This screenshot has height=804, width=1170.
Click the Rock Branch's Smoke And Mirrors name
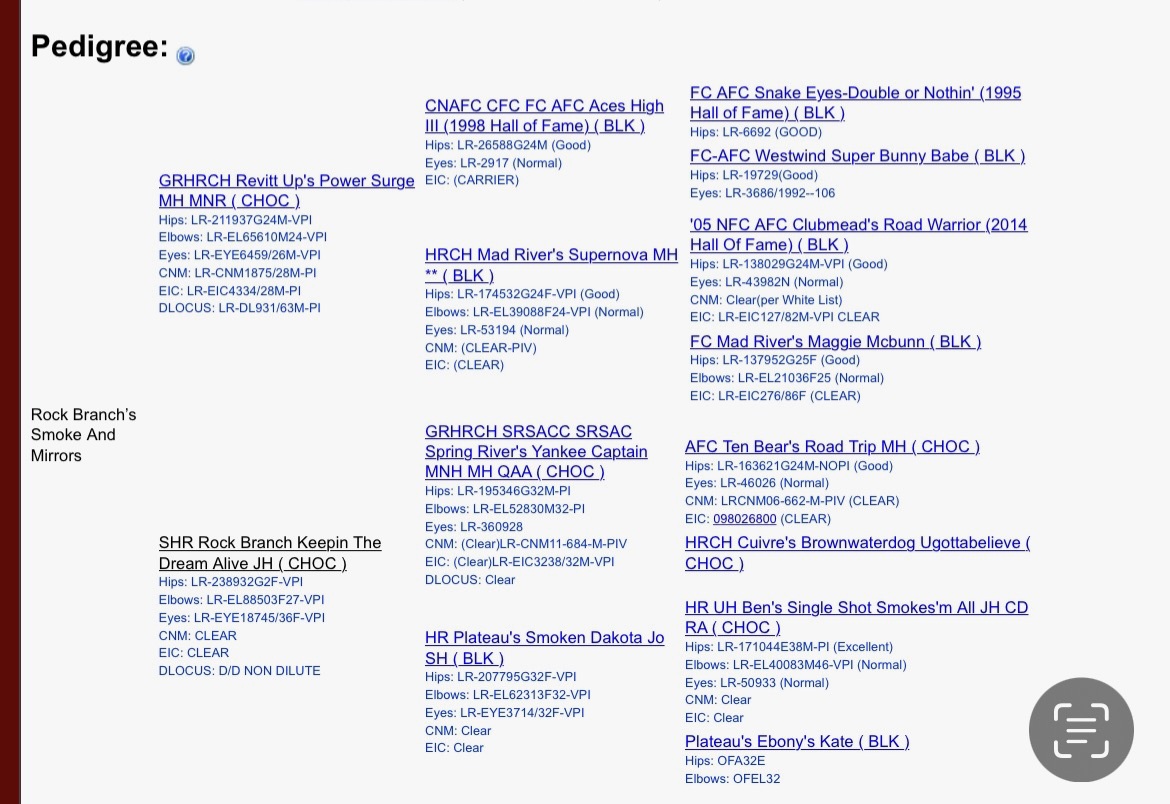point(84,434)
